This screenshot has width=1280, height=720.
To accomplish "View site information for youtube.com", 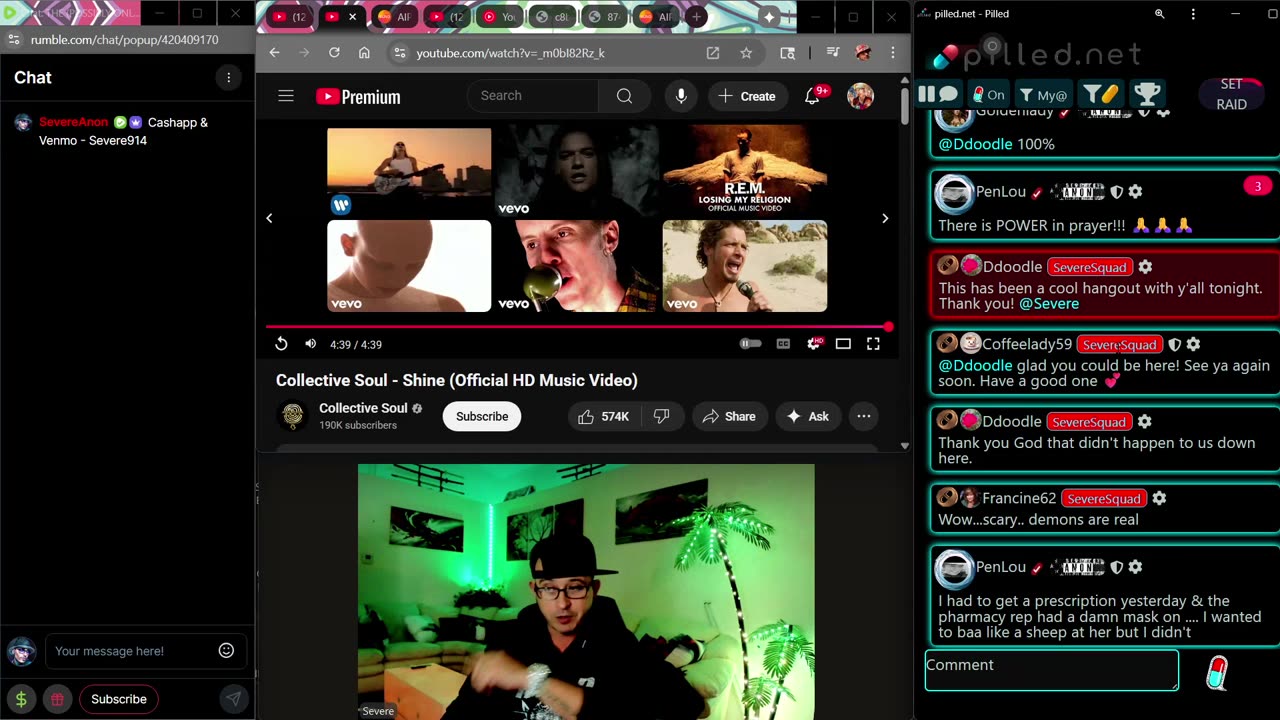I will 399,53.
